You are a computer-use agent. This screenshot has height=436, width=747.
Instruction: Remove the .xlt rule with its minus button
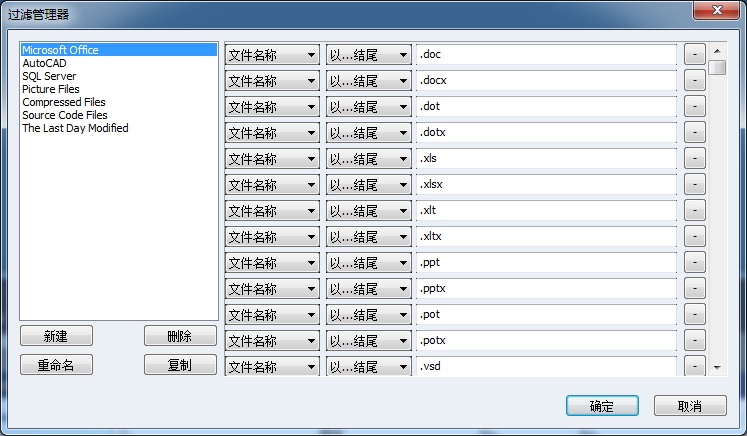(695, 210)
